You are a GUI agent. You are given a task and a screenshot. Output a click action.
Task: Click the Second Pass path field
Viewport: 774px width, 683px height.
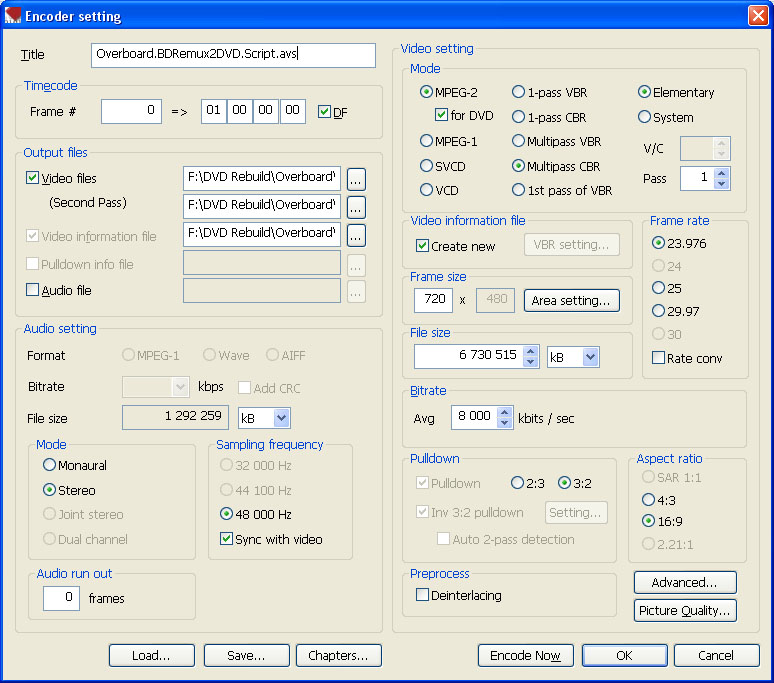click(262, 206)
